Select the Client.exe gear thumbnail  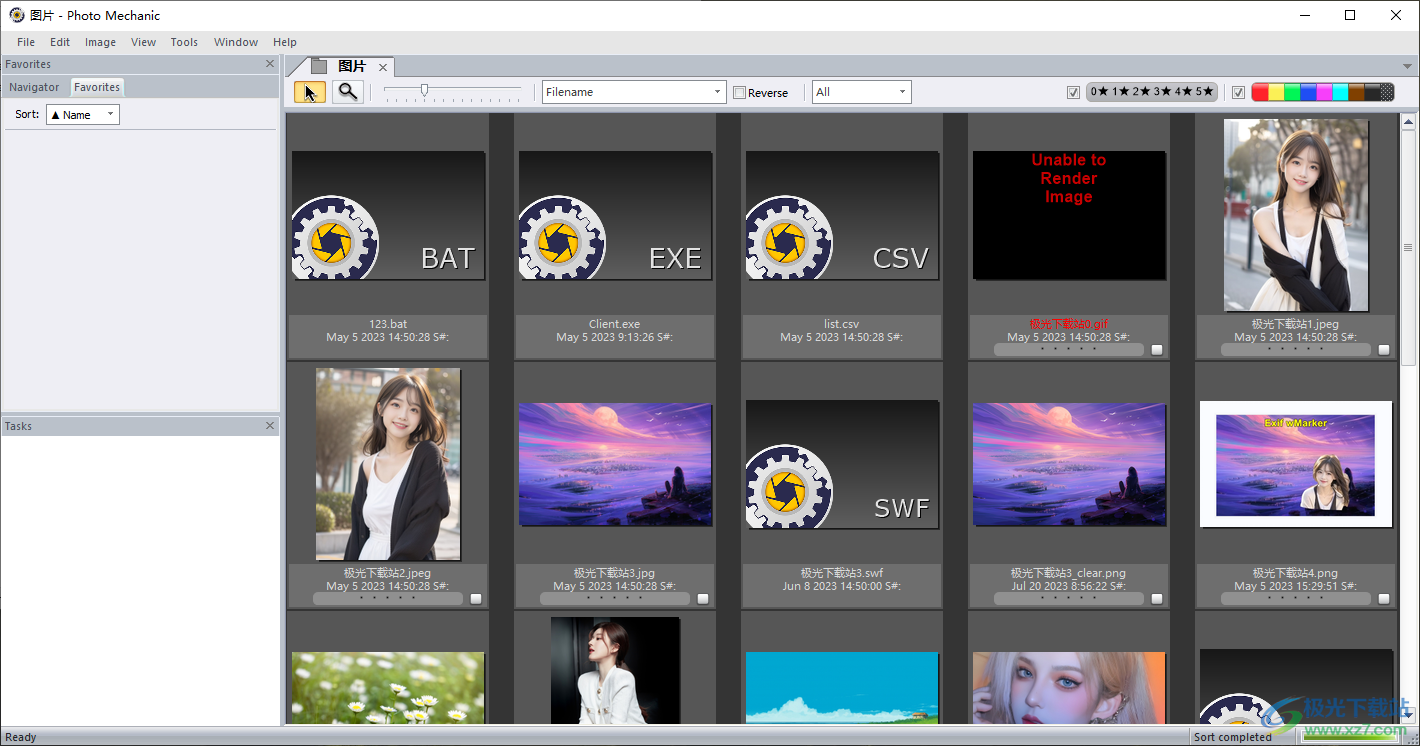(615, 216)
